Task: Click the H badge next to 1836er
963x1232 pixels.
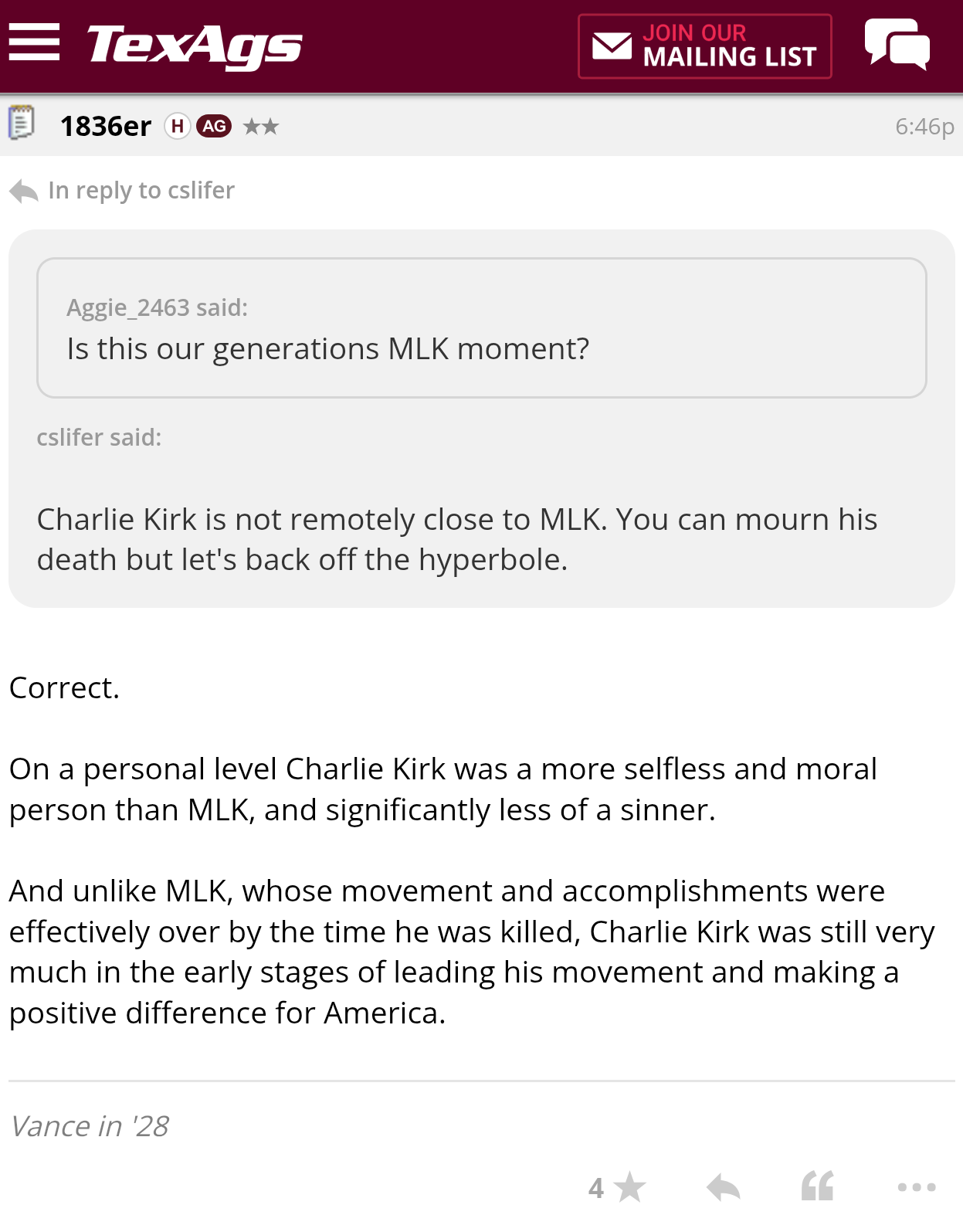Action: (178, 126)
